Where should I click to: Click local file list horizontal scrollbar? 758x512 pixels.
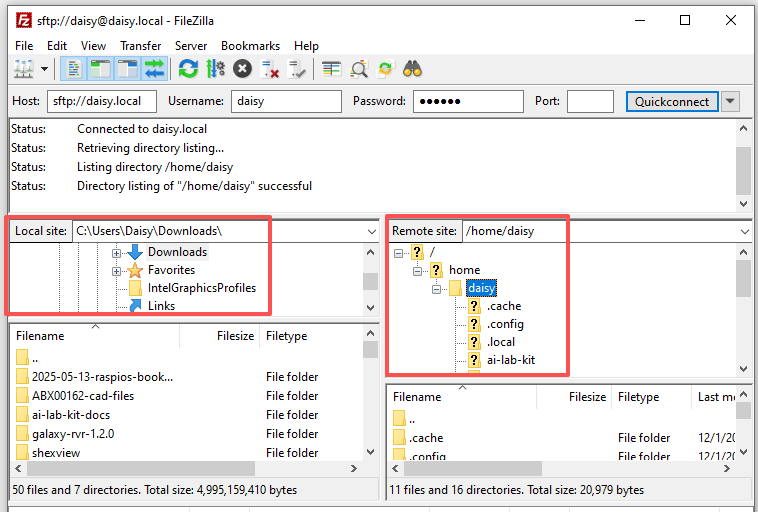[x=141, y=468]
